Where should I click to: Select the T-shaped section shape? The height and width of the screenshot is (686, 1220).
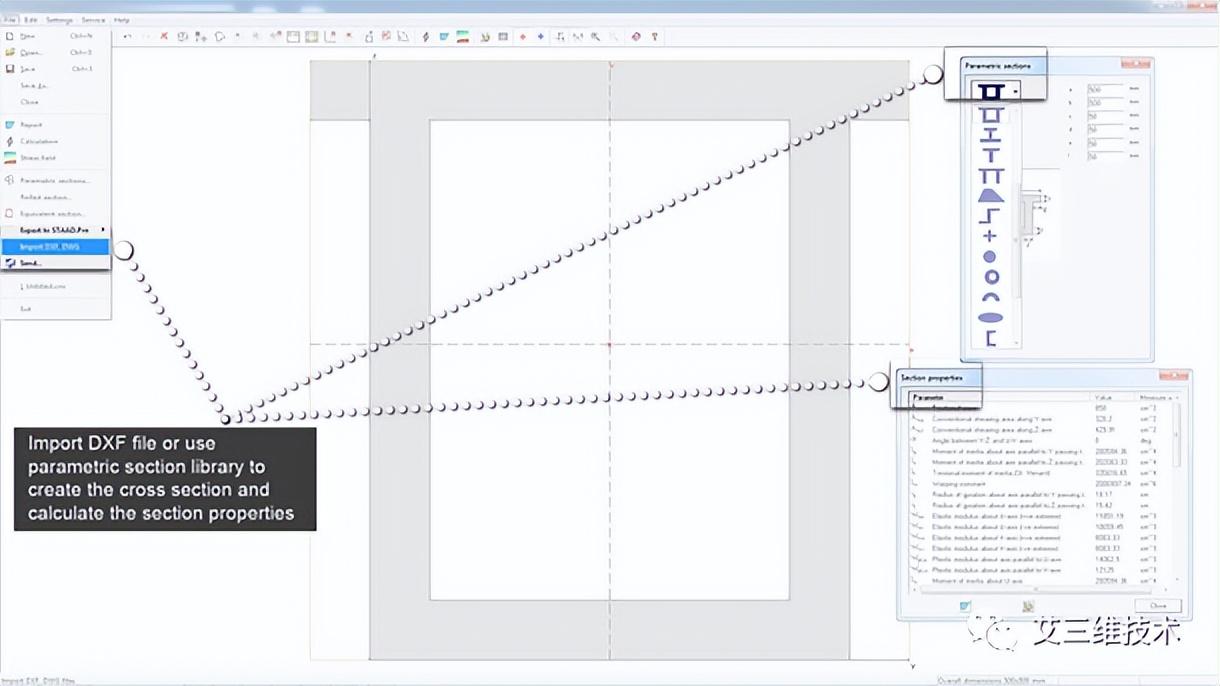pos(990,155)
